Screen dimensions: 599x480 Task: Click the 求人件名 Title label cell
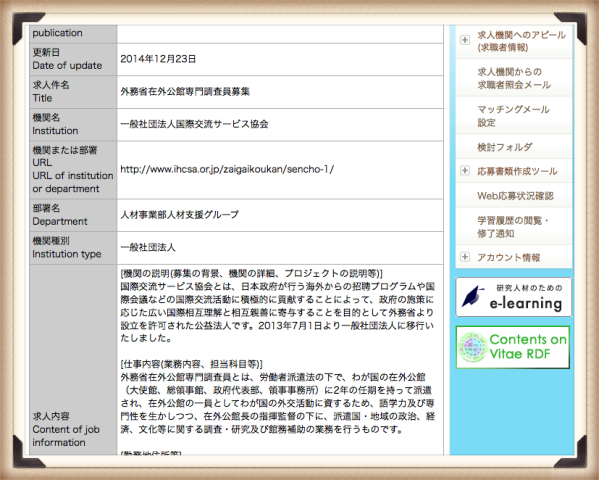pyautogui.click(x=73, y=92)
